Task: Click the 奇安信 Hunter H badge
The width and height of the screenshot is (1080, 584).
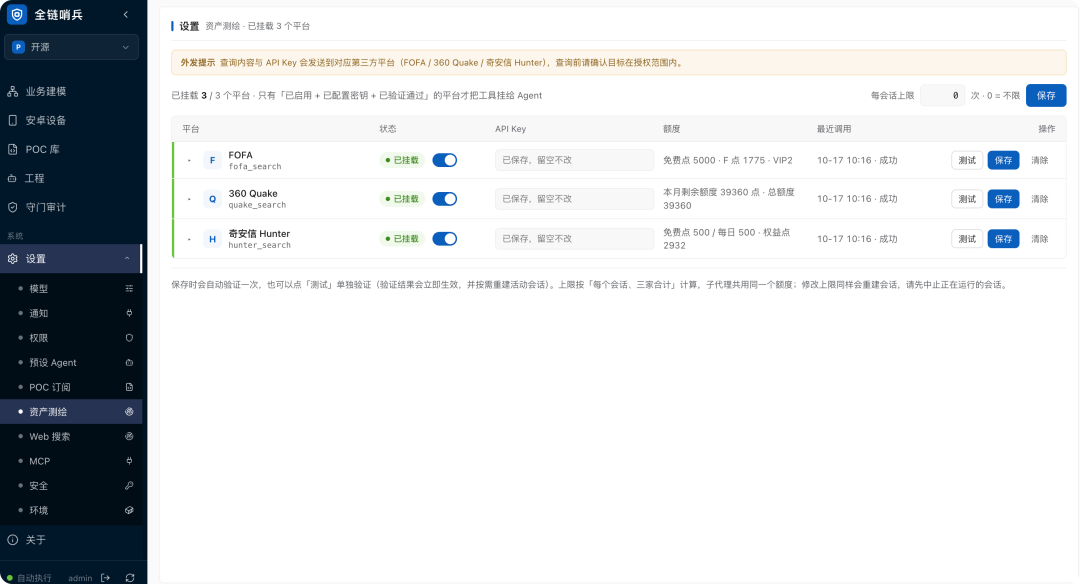Action: coord(212,239)
